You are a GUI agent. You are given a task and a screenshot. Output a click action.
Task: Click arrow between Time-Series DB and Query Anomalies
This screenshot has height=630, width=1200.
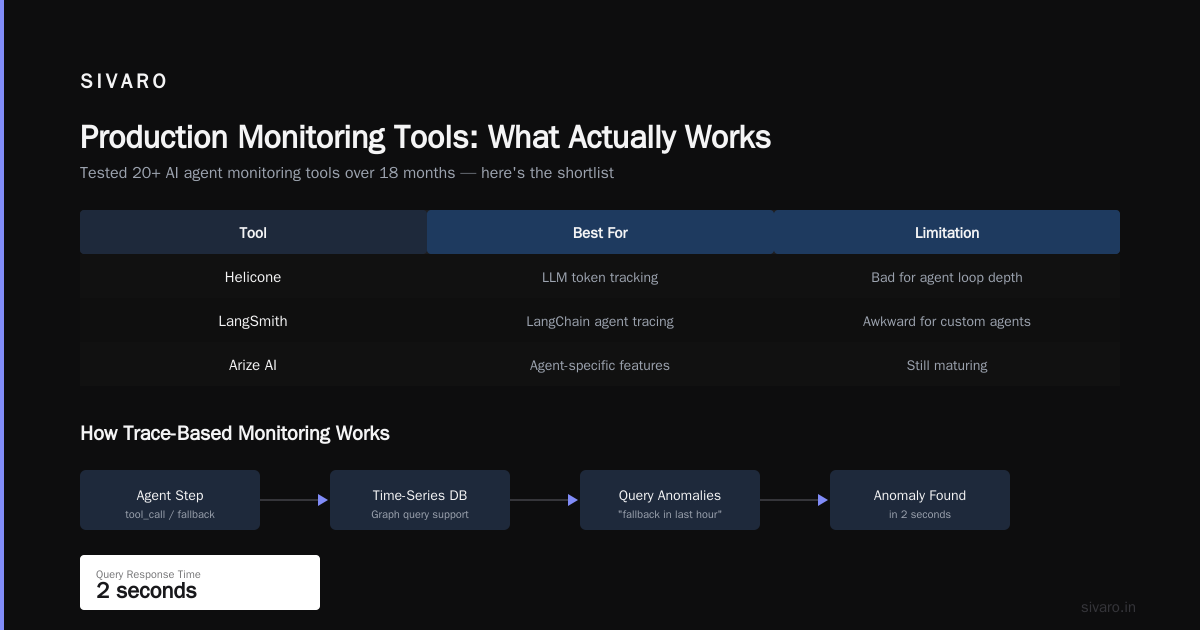pos(545,500)
